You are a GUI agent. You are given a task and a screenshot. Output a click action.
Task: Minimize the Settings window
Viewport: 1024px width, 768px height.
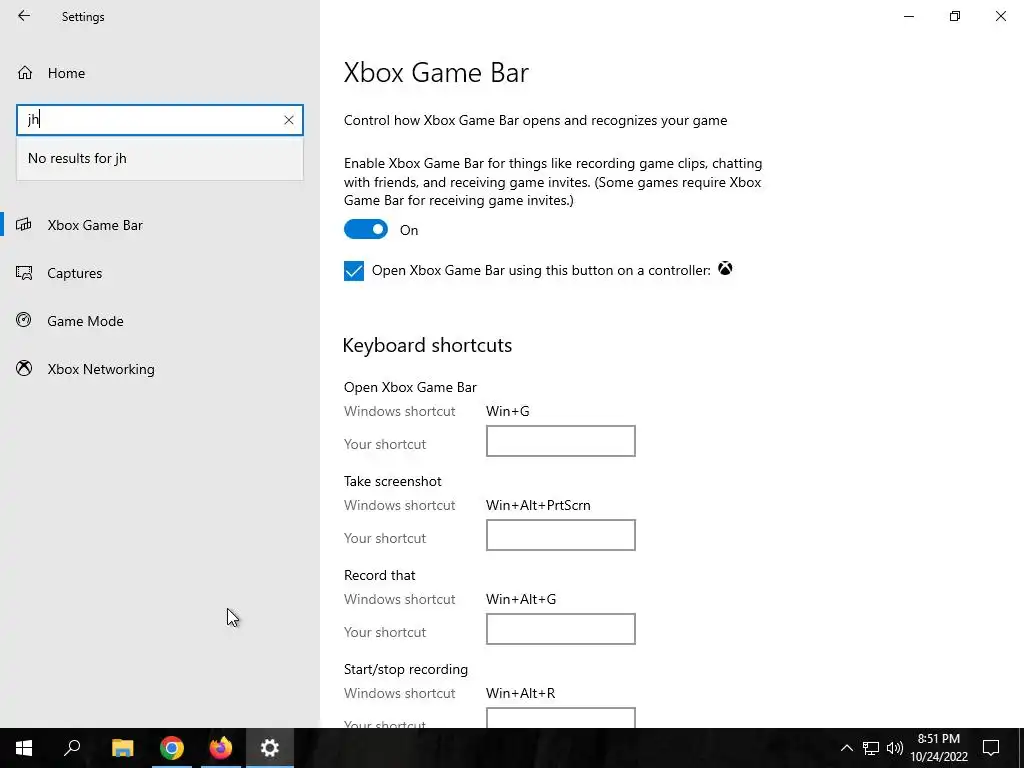tap(909, 16)
